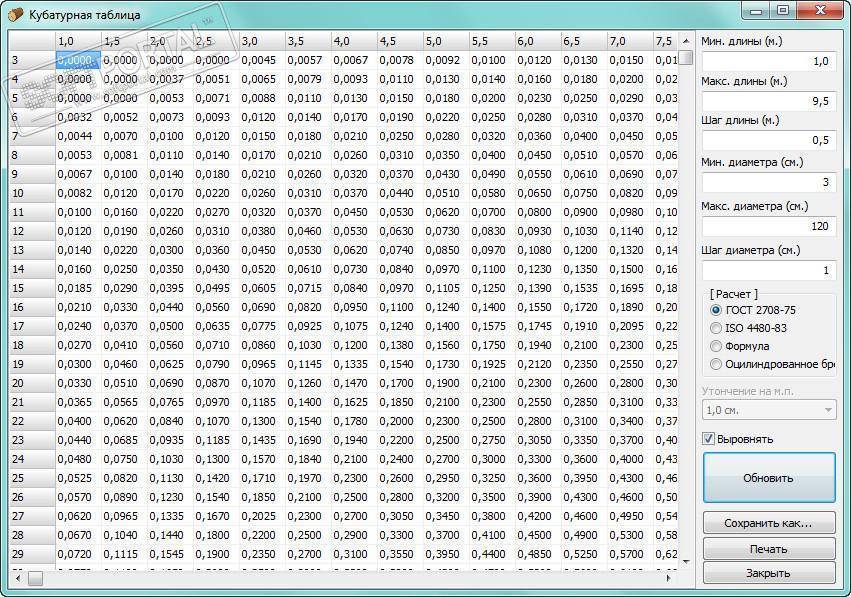Click cell 0,0082 in row 10
Viewport: 851px width, 597px height.
[78, 193]
